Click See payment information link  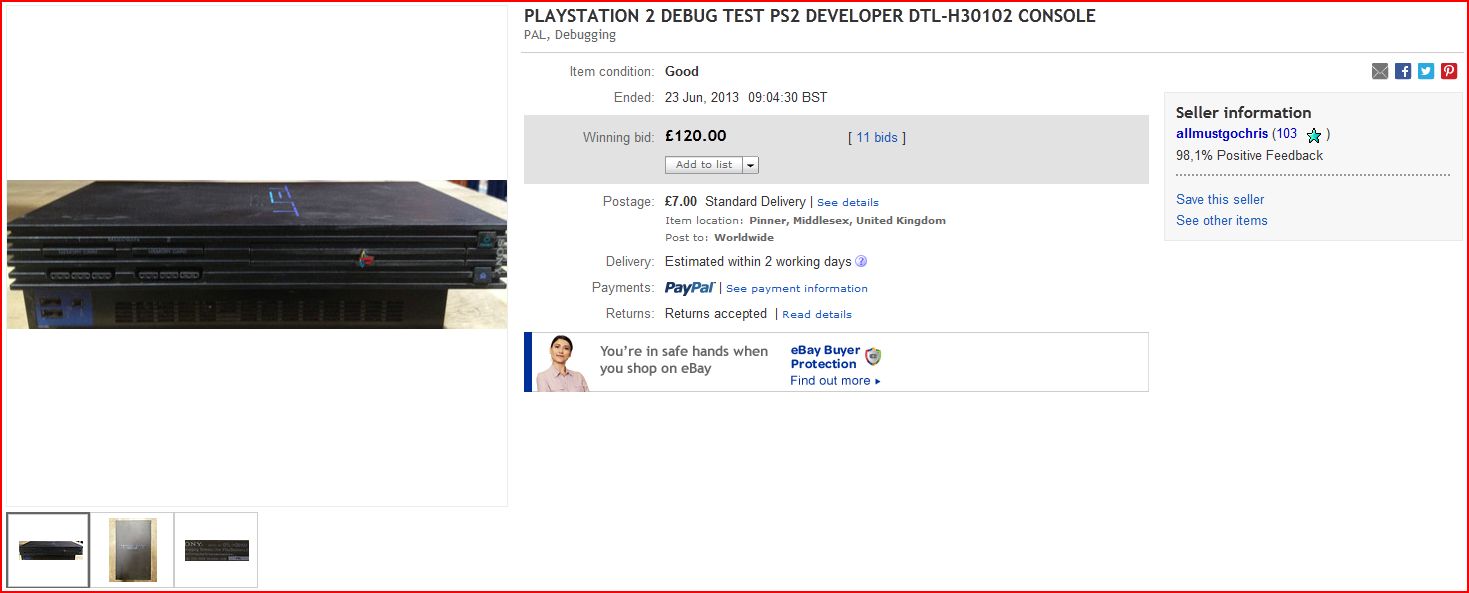click(797, 289)
